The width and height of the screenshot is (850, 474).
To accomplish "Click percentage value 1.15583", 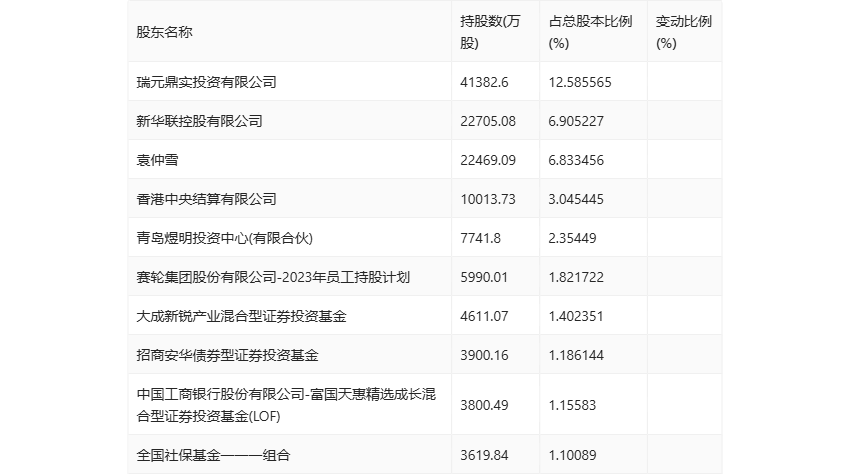I will [572, 405].
